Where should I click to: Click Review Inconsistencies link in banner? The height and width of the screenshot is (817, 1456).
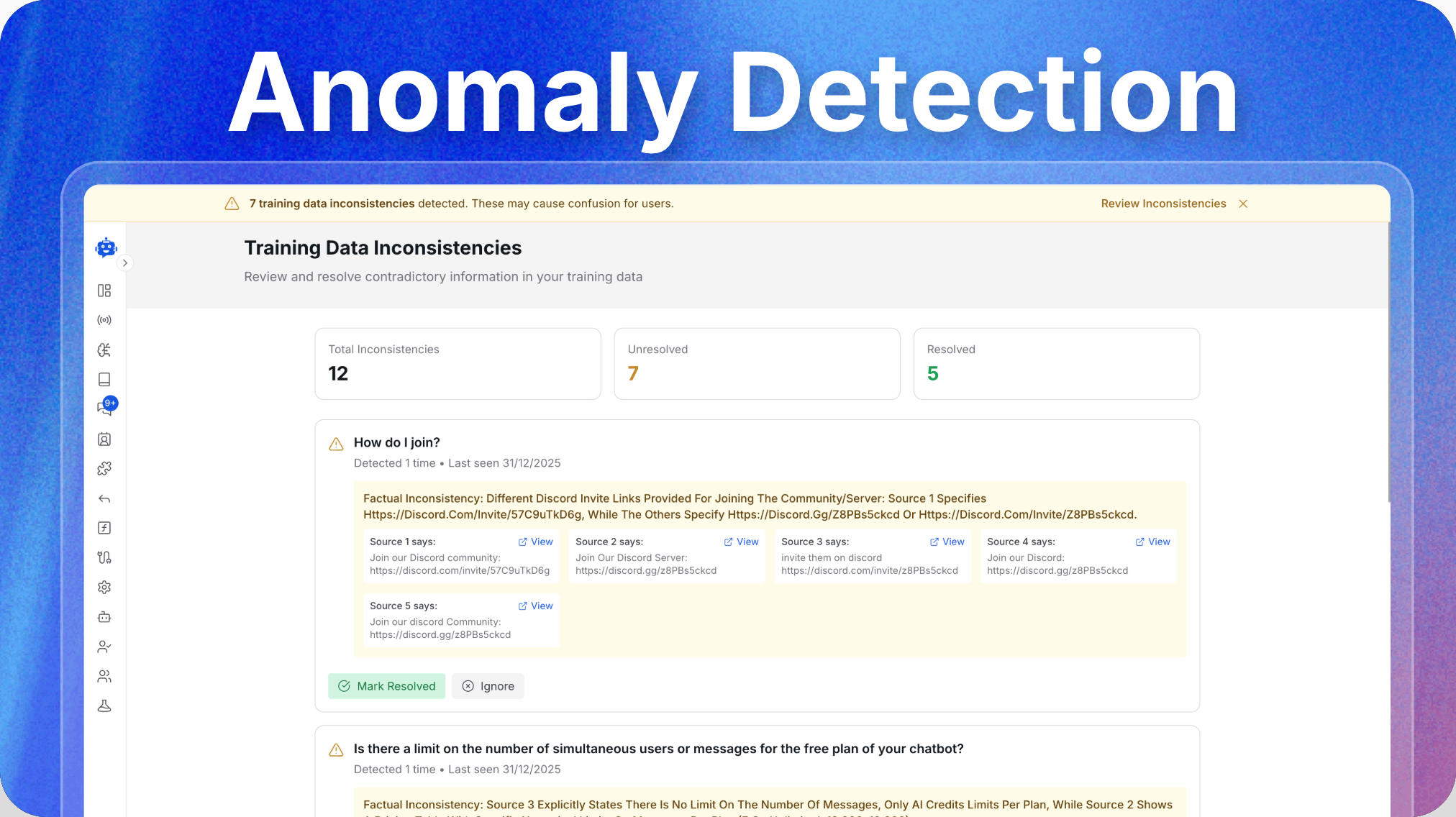click(x=1162, y=204)
